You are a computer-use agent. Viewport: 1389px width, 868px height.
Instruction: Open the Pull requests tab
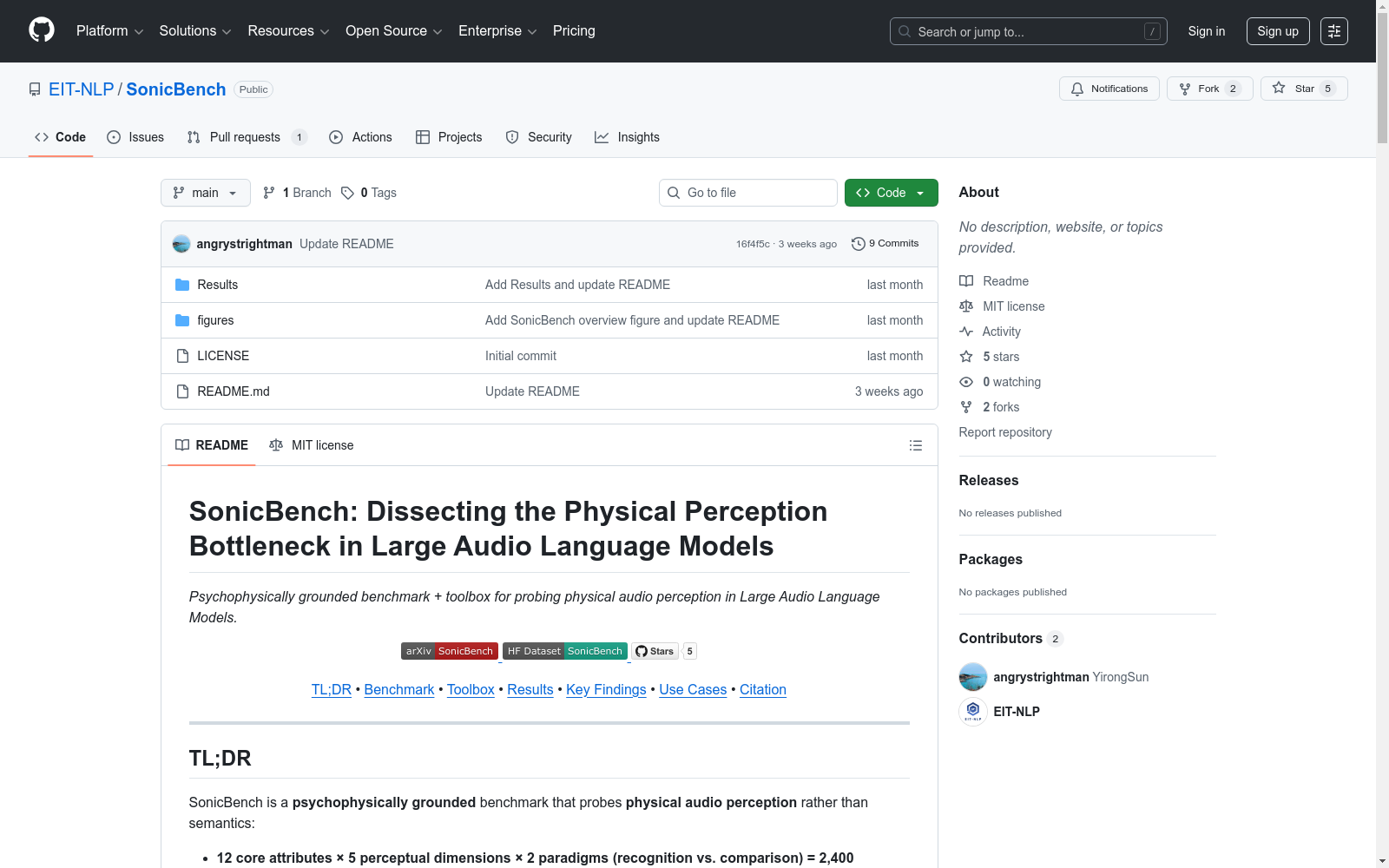pos(247,137)
